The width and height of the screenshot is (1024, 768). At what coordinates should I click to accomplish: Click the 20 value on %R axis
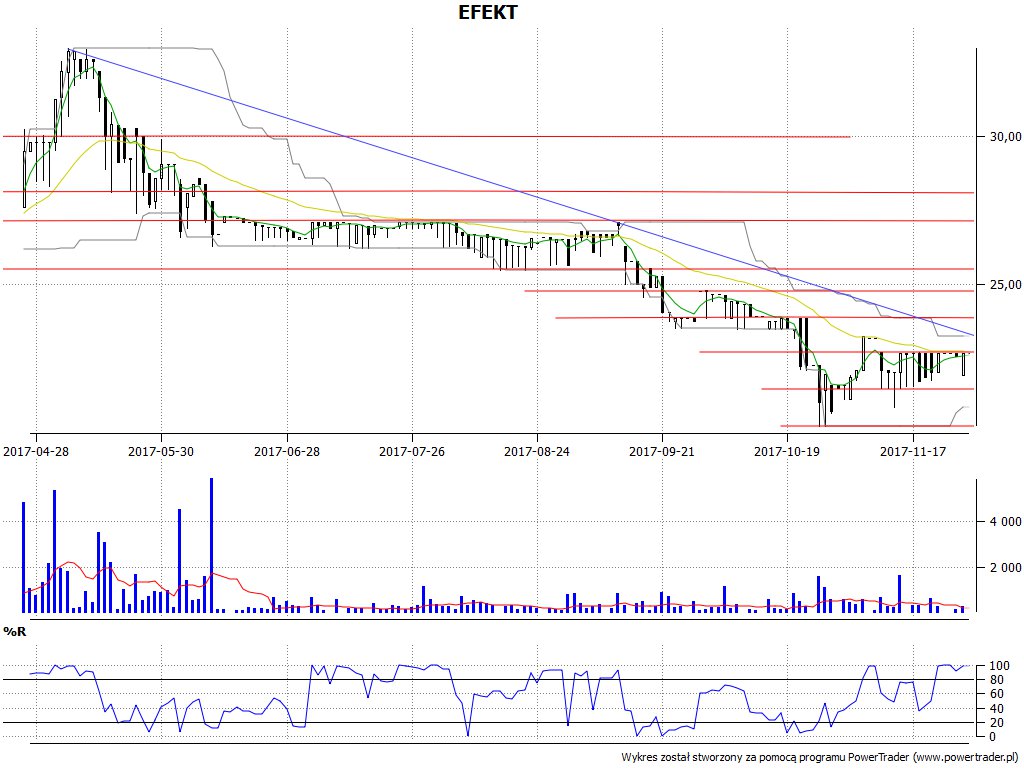click(x=997, y=722)
